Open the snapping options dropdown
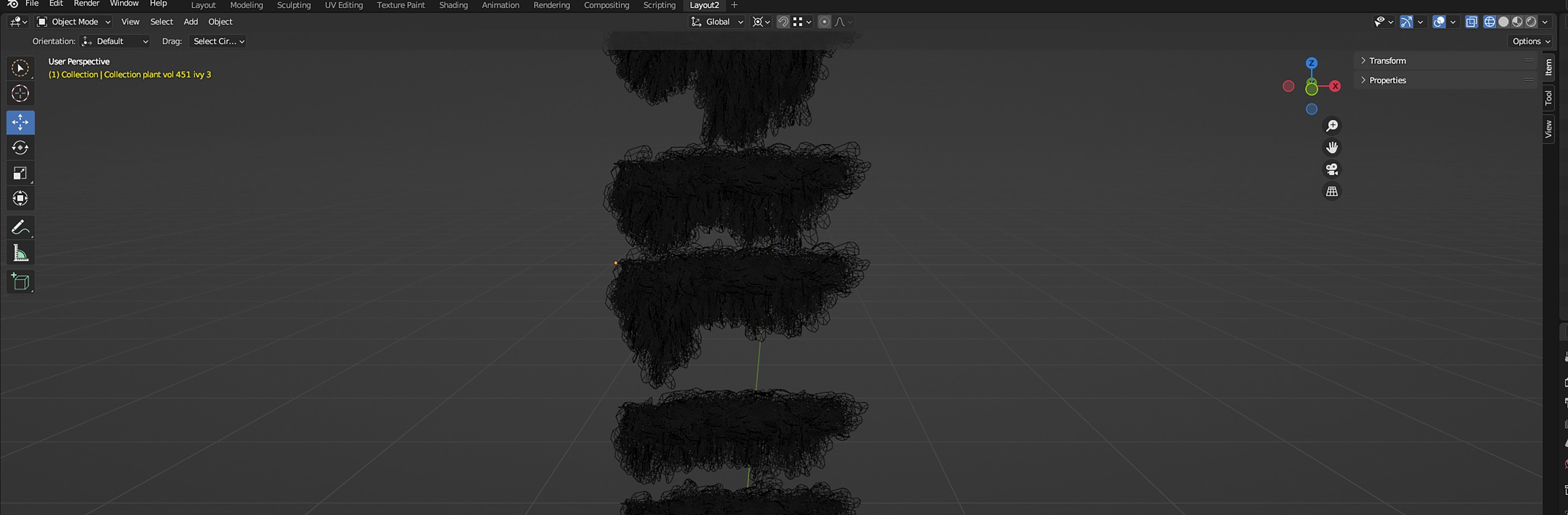1568x515 pixels. tap(802, 22)
